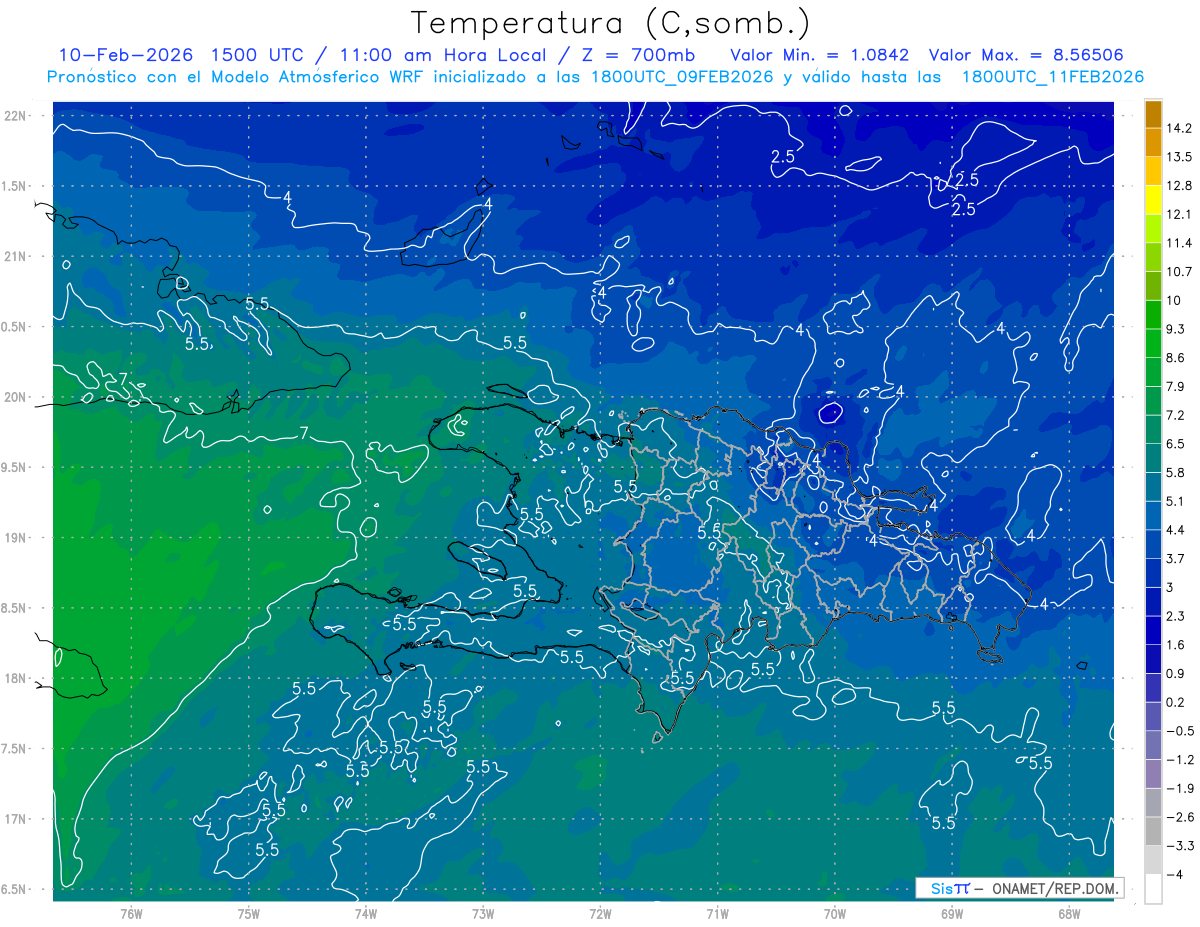Click the 71W longitude axis label
This screenshot has height=927, width=1200.
pos(717,913)
